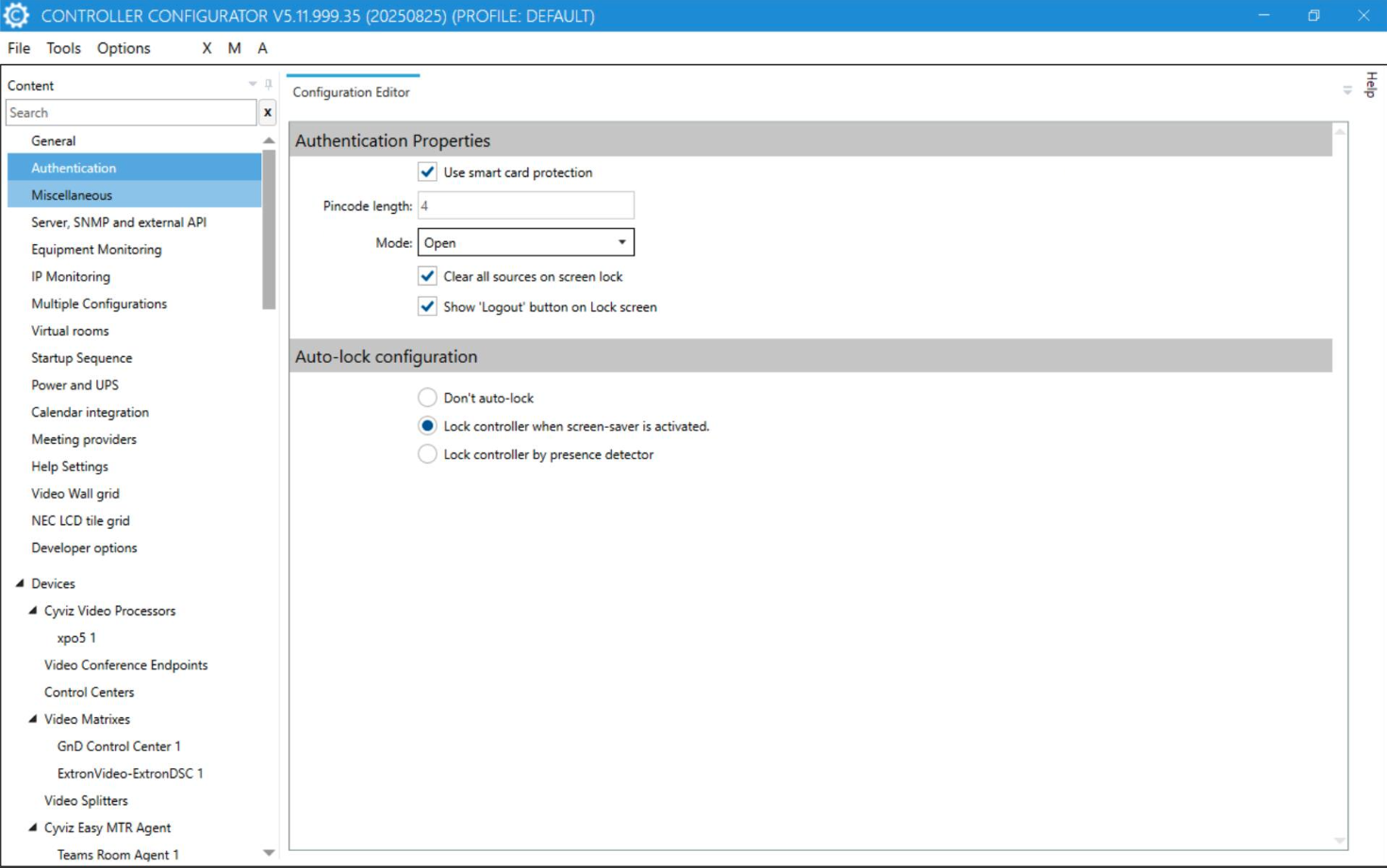The image size is (1387, 868).
Task: Open the Options menu
Action: (x=124, y=48)
